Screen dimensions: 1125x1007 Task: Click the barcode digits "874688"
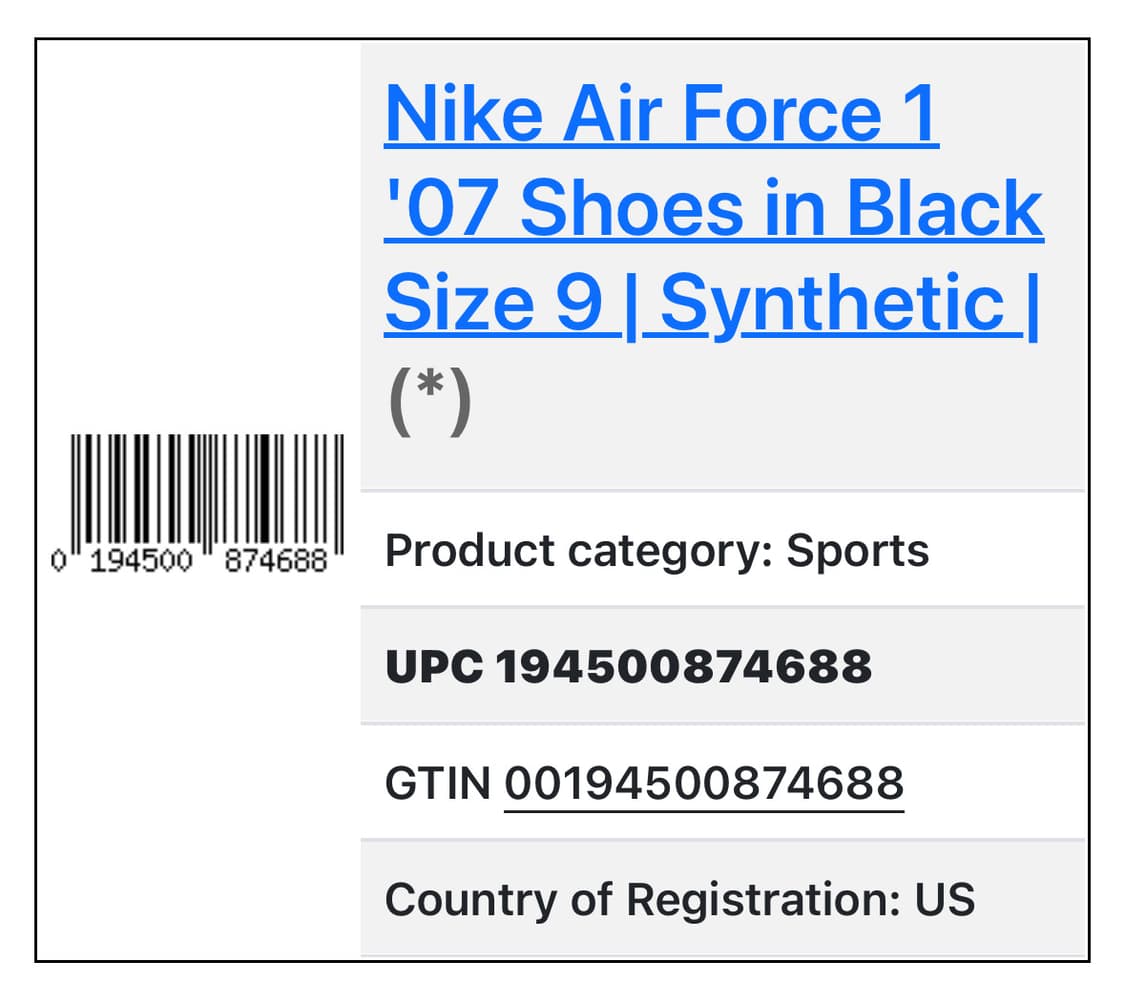point(276,561)
